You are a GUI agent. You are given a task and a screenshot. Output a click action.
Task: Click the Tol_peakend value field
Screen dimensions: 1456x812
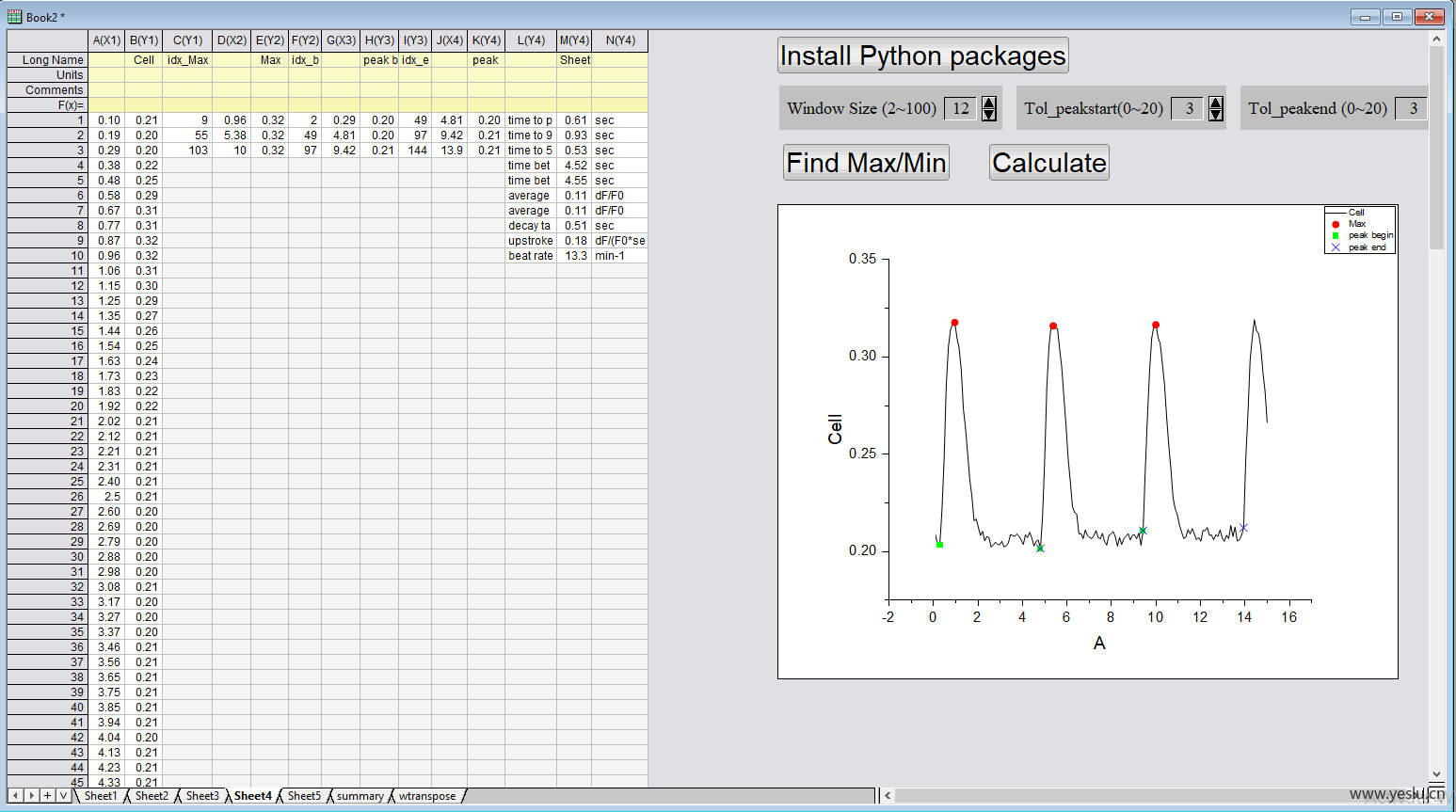click(1412, 108)
